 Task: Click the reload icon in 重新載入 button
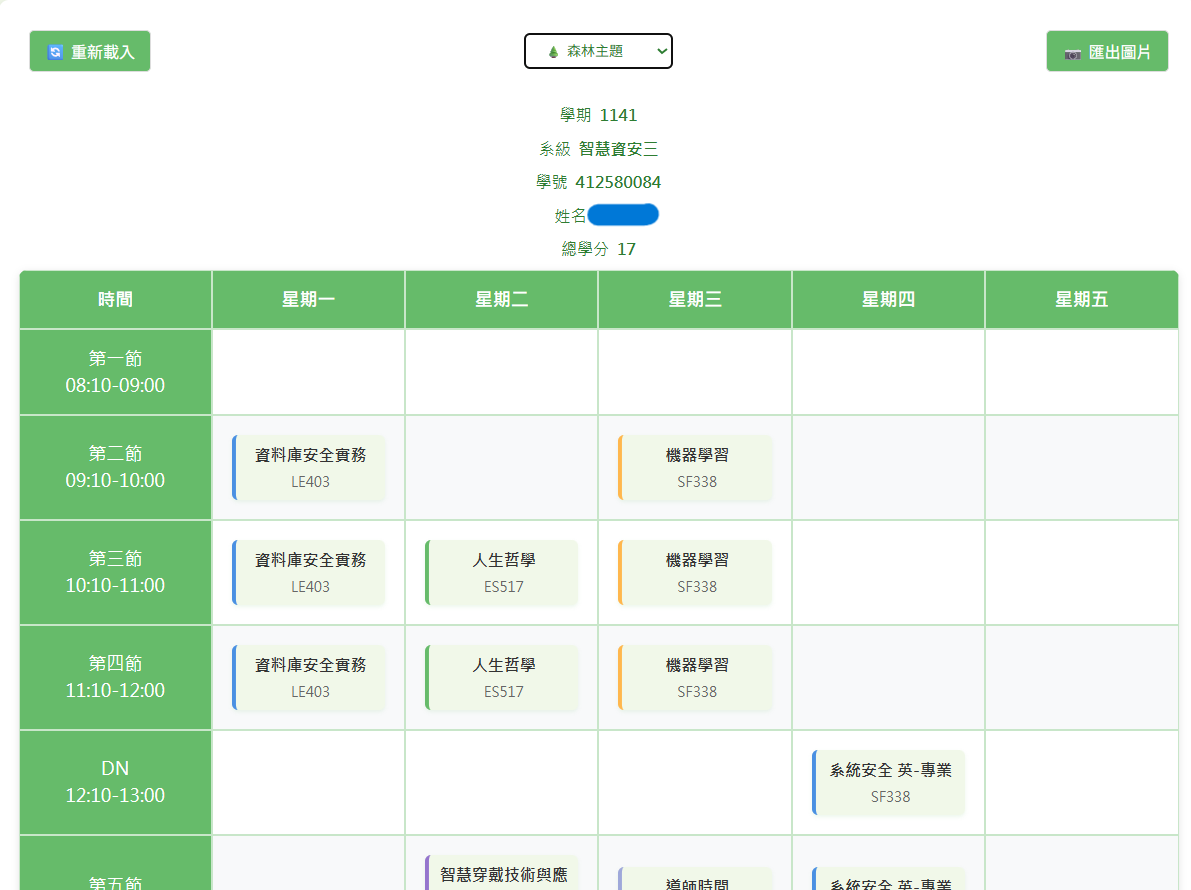click(56, 52)
